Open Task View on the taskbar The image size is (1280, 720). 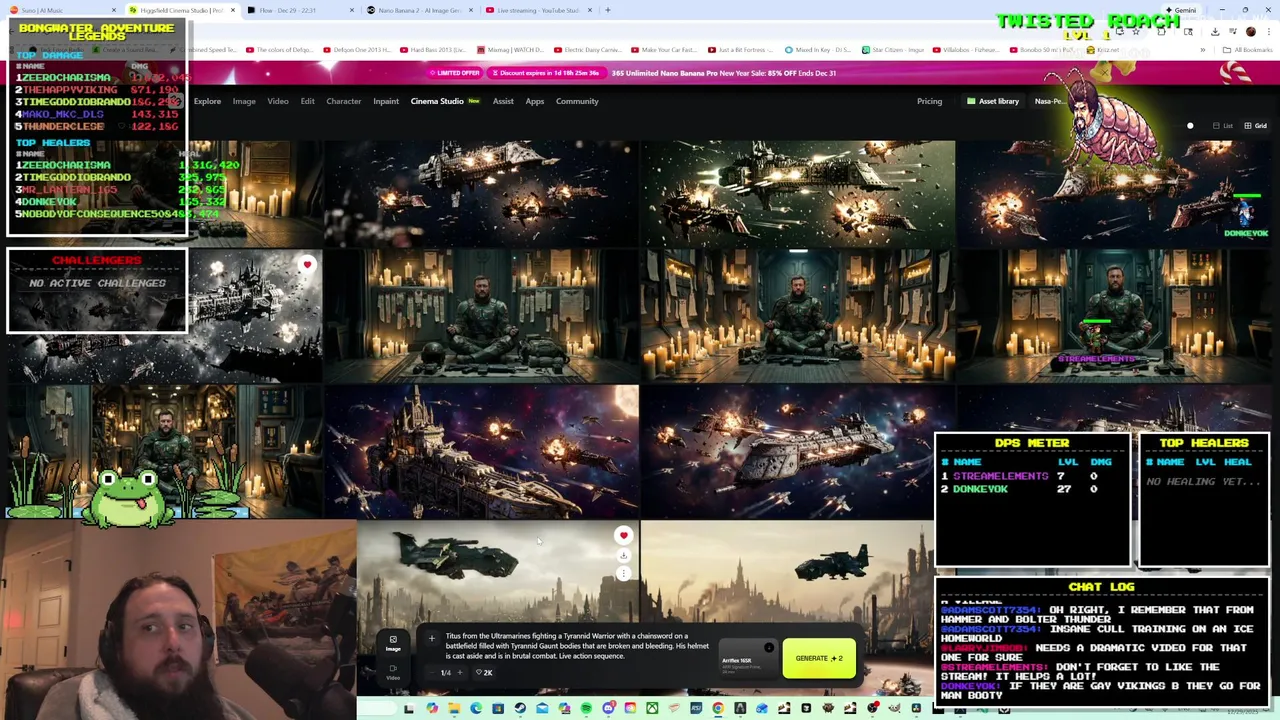[408, 709]
